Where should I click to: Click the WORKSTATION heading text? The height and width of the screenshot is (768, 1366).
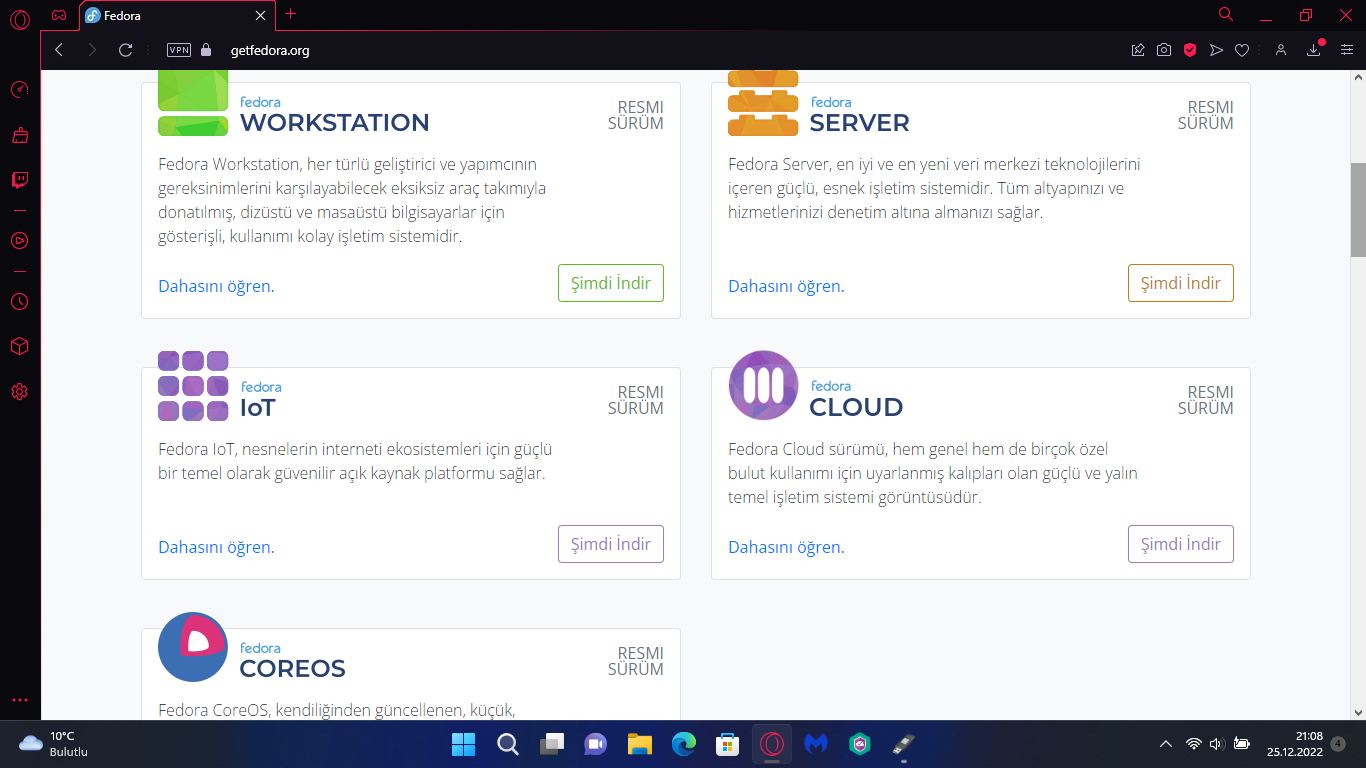(334, 123)
